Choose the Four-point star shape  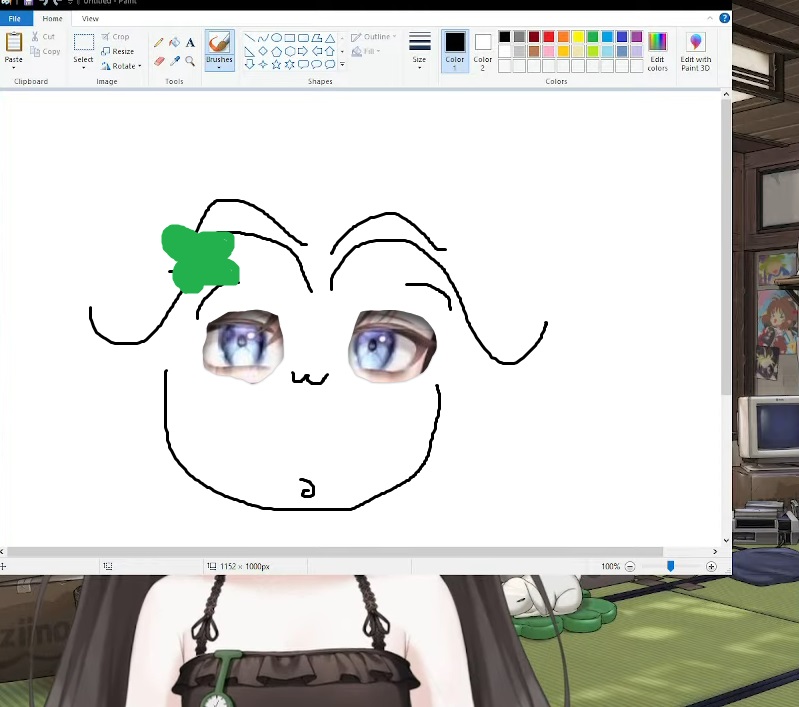pos(263,64)
